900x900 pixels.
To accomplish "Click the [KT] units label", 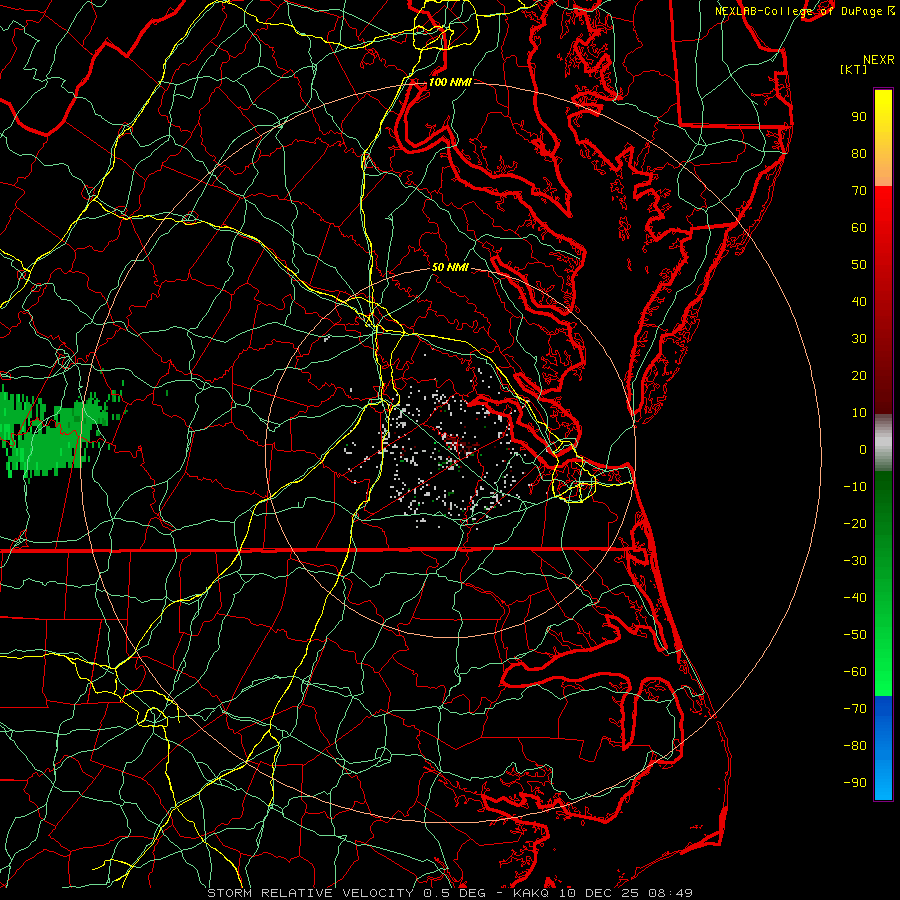I will [854, 69].
